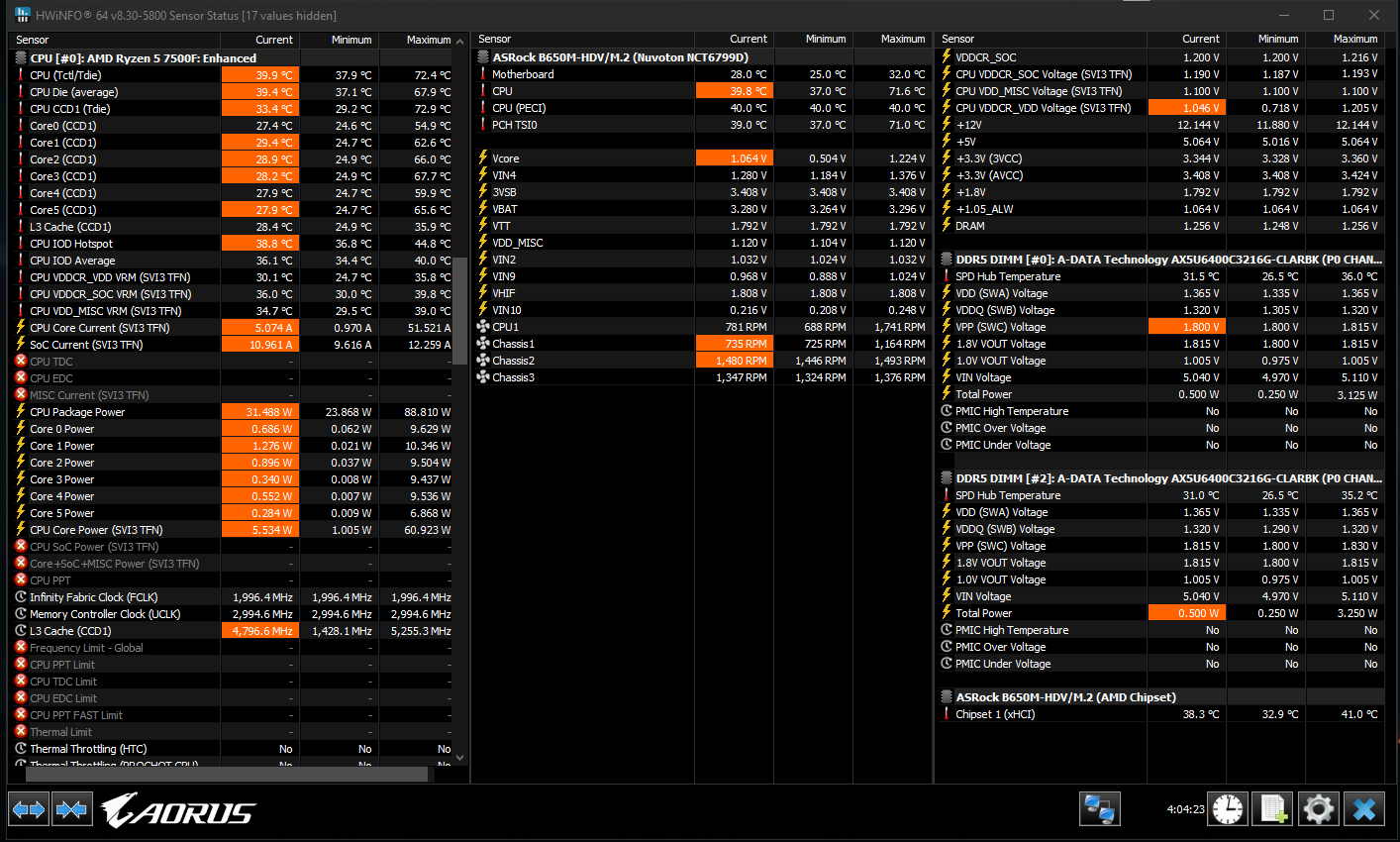This screenshot has width=1400, height=842.
Task: Open the network remote monitoring icon
Action: [x=1099, y=808]
